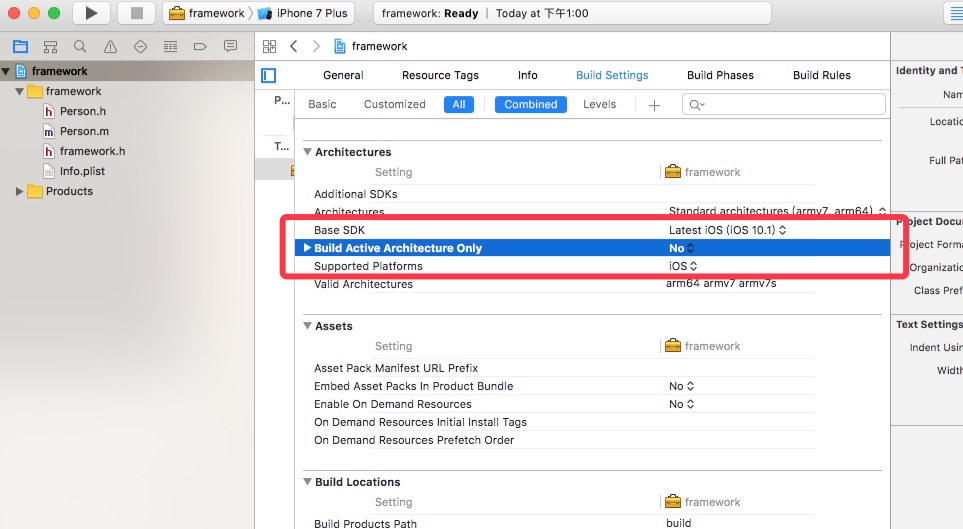963x529 pixels.
Task: Select Asset Pack Manifest URL Prefix row
Action: 591,368
